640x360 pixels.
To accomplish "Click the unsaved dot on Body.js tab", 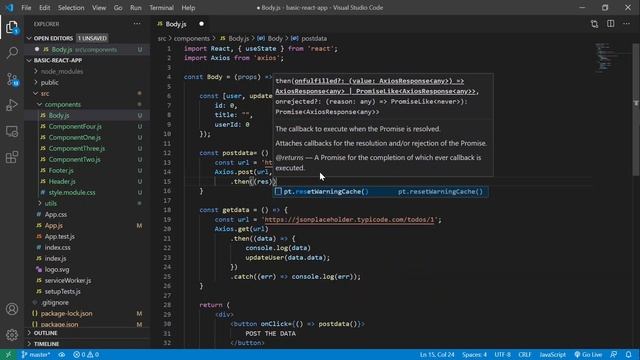I will pyautogui.click(x=201, y=24).
